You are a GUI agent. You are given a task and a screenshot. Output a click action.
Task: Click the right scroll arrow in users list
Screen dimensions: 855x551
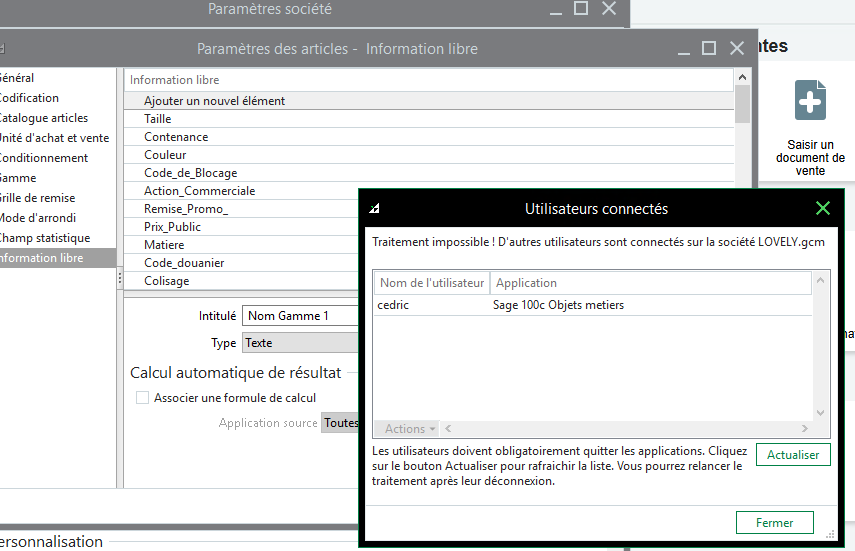804,429
